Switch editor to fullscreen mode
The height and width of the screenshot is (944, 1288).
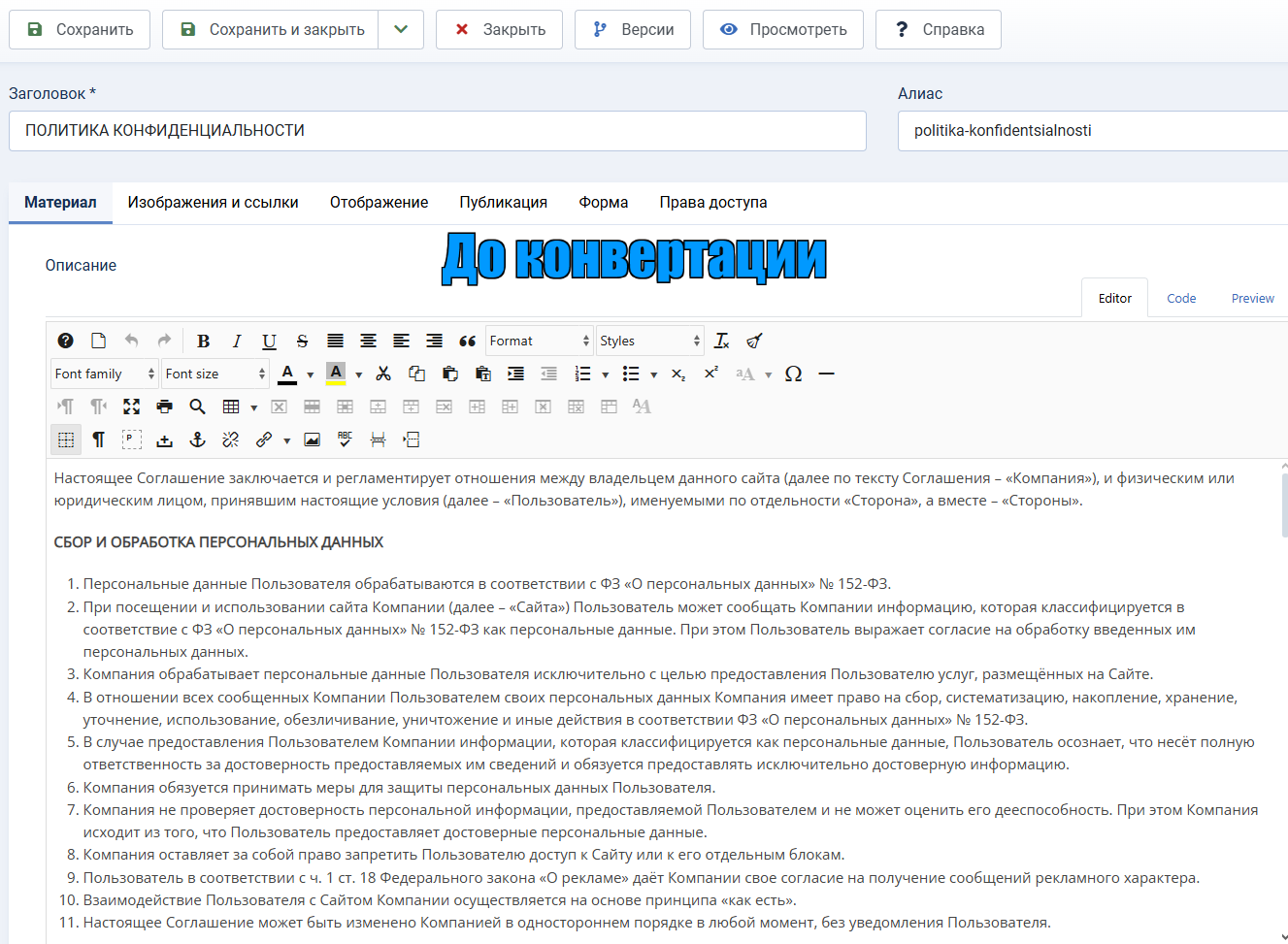132,407
